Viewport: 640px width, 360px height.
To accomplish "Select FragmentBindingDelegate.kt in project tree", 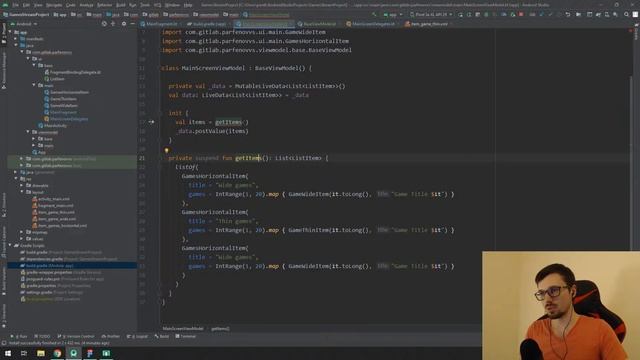I will 73,72.
